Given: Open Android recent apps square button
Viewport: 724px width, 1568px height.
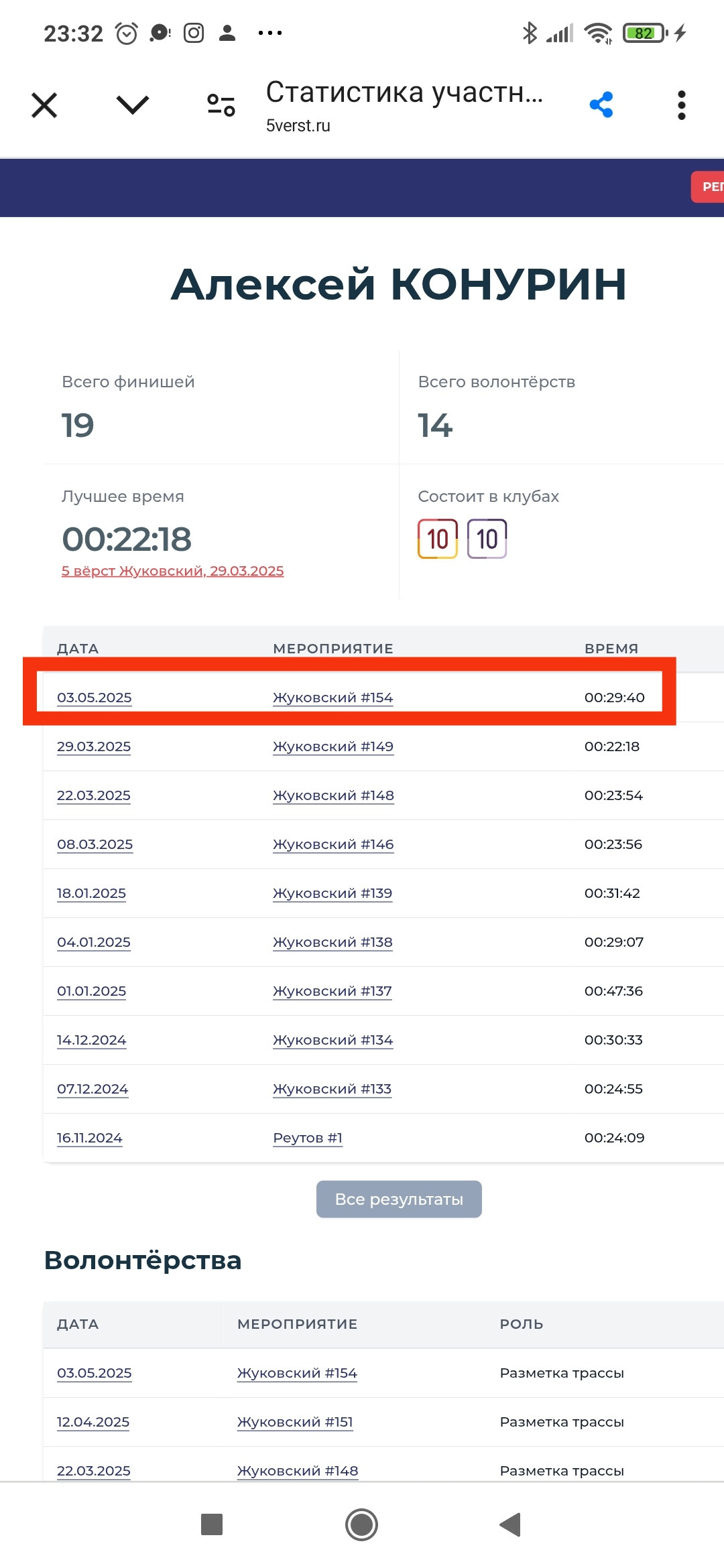Looking at the screenshot, I should pos(212,1524).
